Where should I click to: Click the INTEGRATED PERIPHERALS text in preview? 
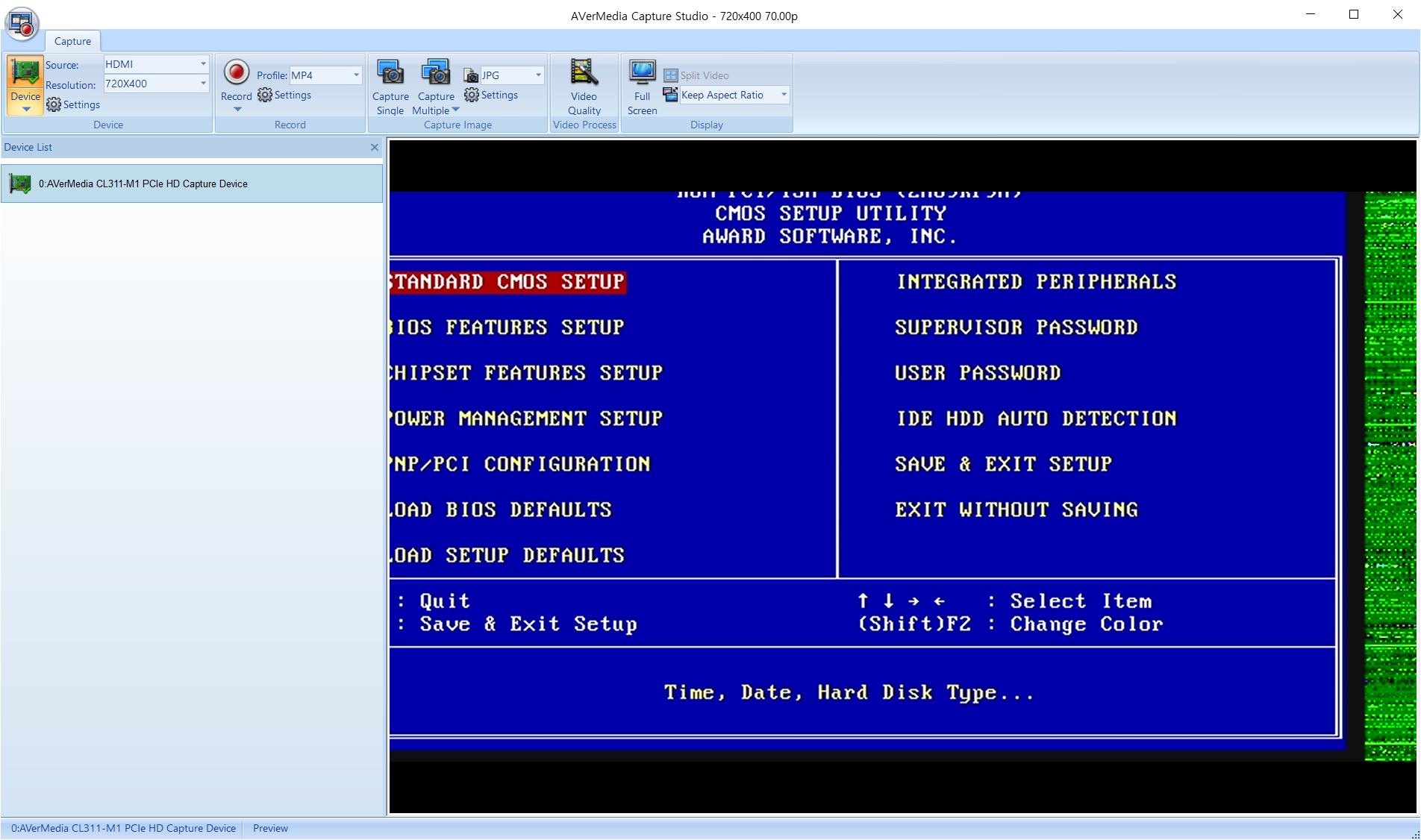[x=1037, y=282]
